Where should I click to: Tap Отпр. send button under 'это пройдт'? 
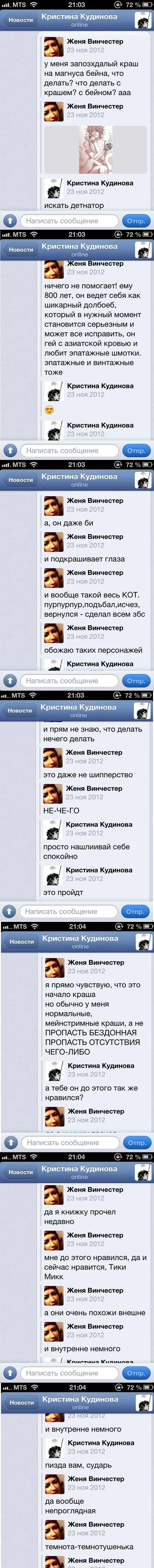(x=135, y=911)
